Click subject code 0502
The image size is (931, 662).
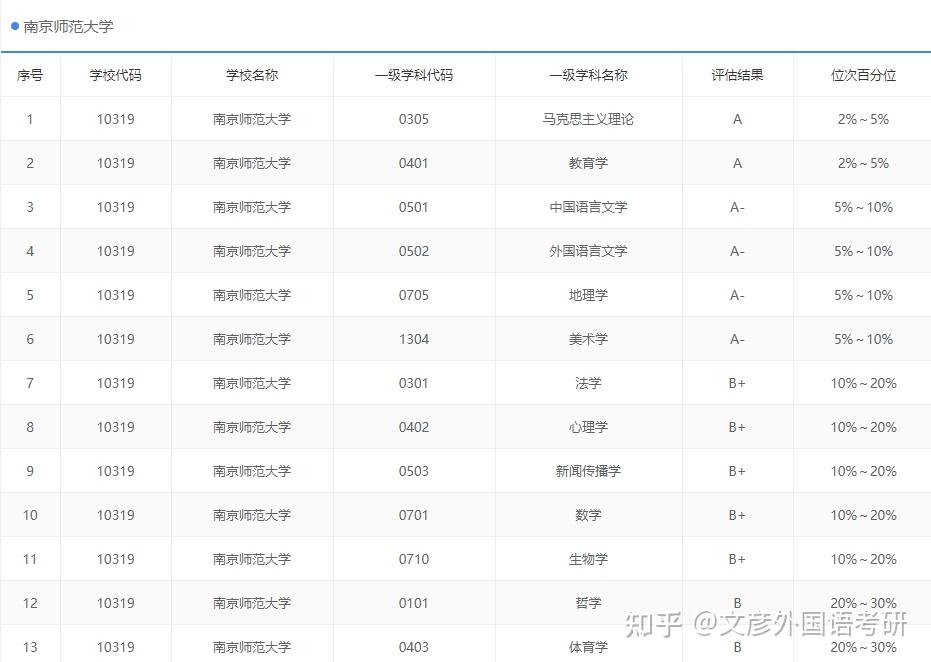coord(414,251)
